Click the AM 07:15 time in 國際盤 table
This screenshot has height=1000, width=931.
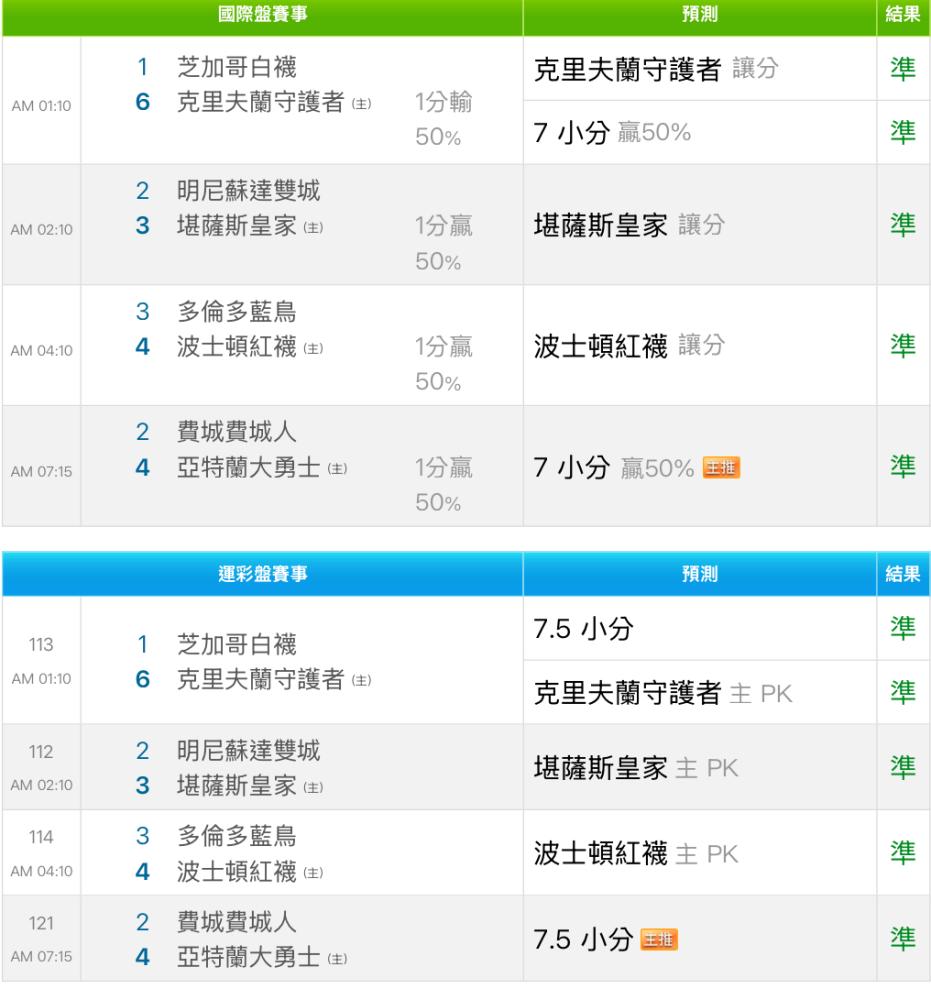[41, 472]
